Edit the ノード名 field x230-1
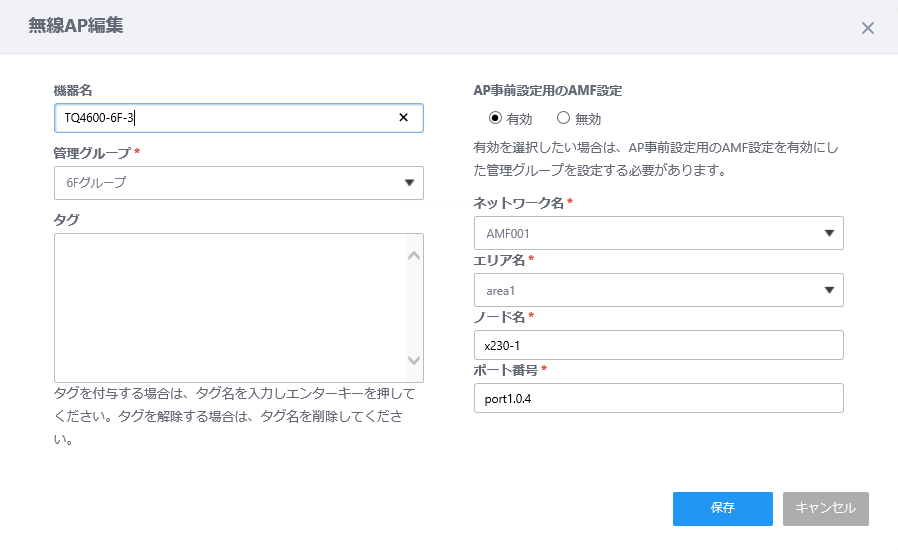 click(x=659, y=345)
